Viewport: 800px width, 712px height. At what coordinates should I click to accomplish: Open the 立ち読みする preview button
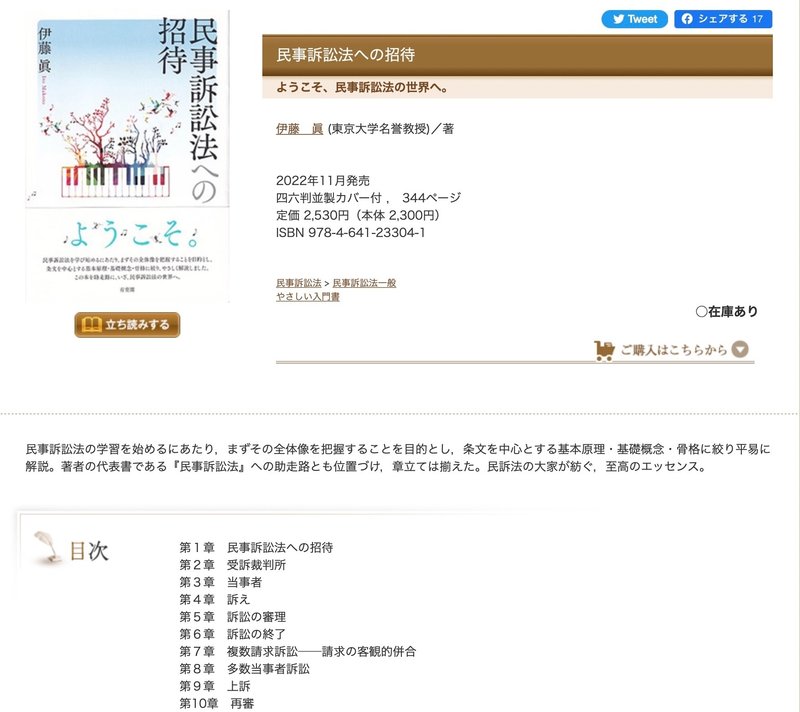127,325
